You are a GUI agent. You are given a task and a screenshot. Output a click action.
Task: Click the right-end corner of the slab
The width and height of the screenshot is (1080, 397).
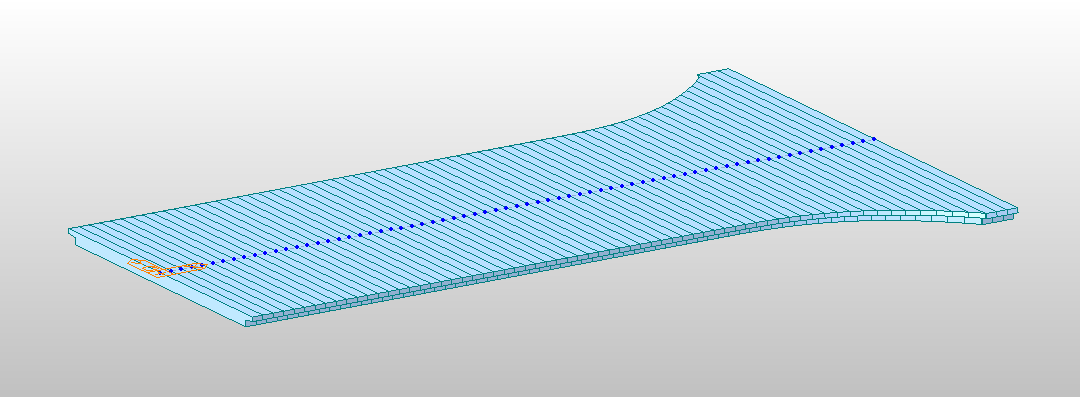tap(1016, 209)
